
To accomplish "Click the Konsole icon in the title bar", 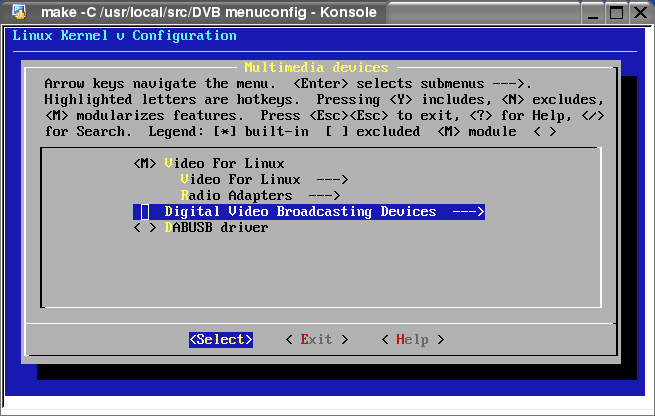I will coord(19,12).
